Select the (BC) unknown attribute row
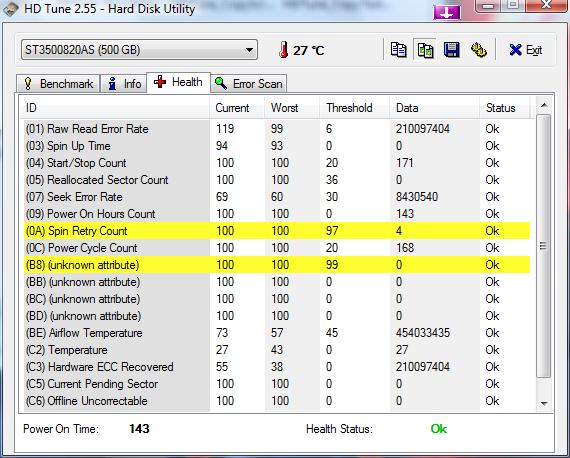 277,299
